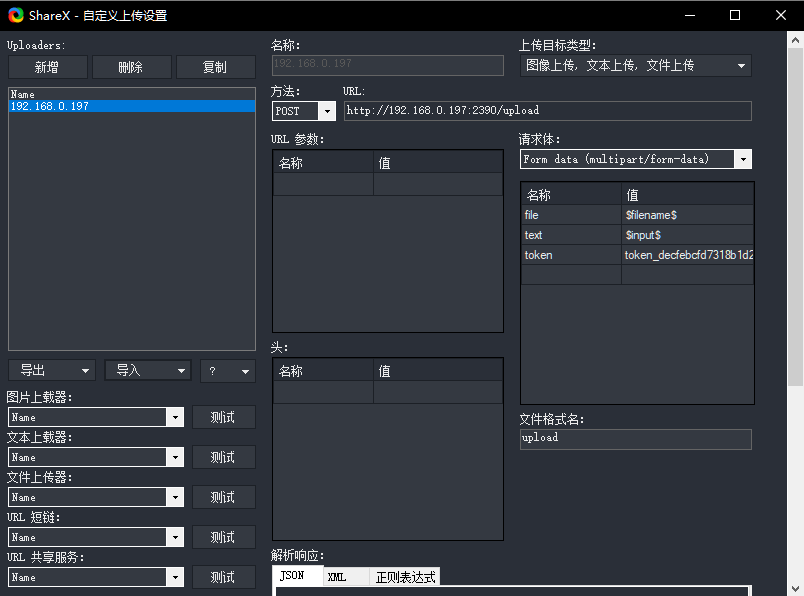This screenshot has height=596, width=804.
Task: Test the 文本上载器 with 测试 button
Action: coord(224,457)
